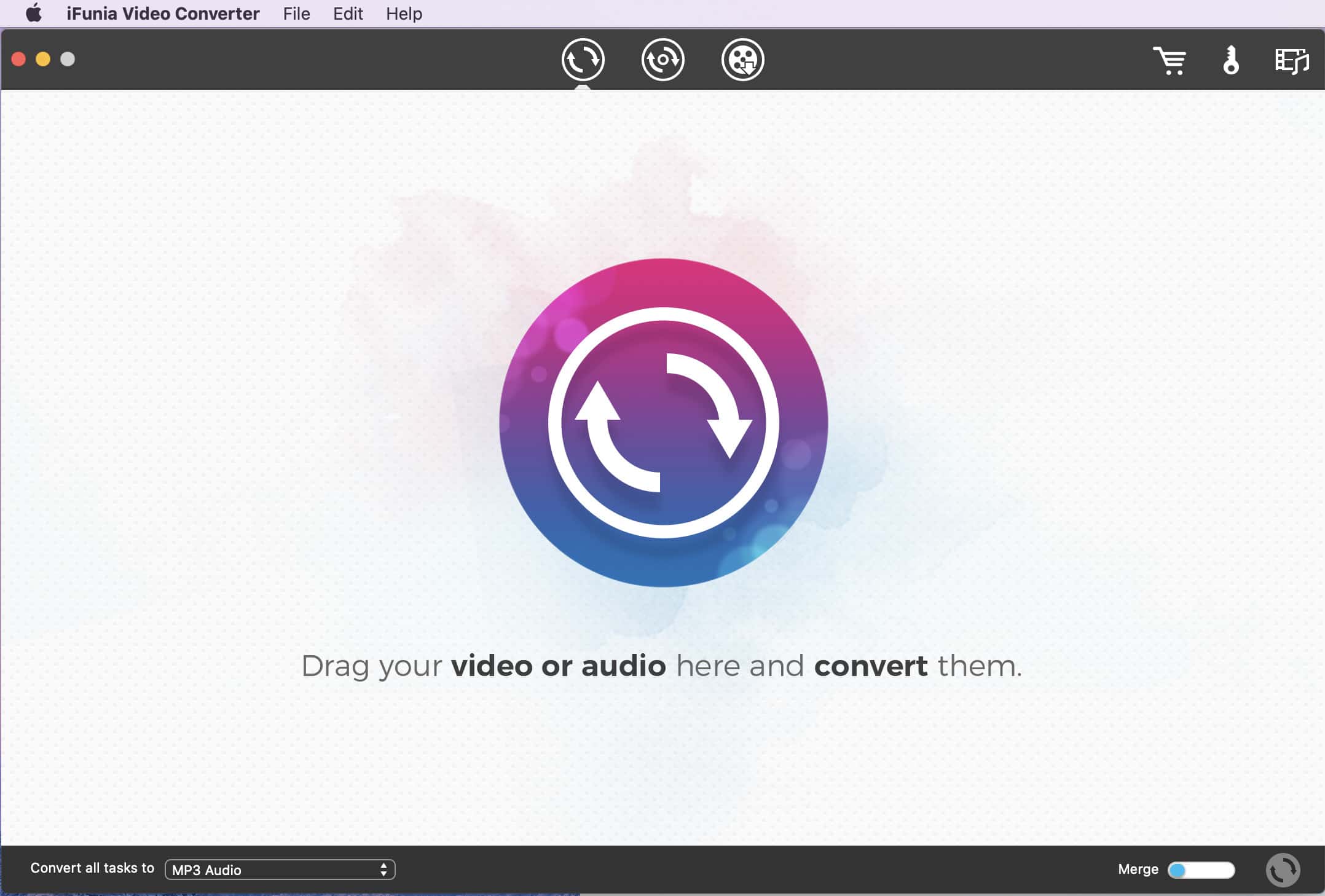Open the iFunia Video Converter app menu

[163, 14]
